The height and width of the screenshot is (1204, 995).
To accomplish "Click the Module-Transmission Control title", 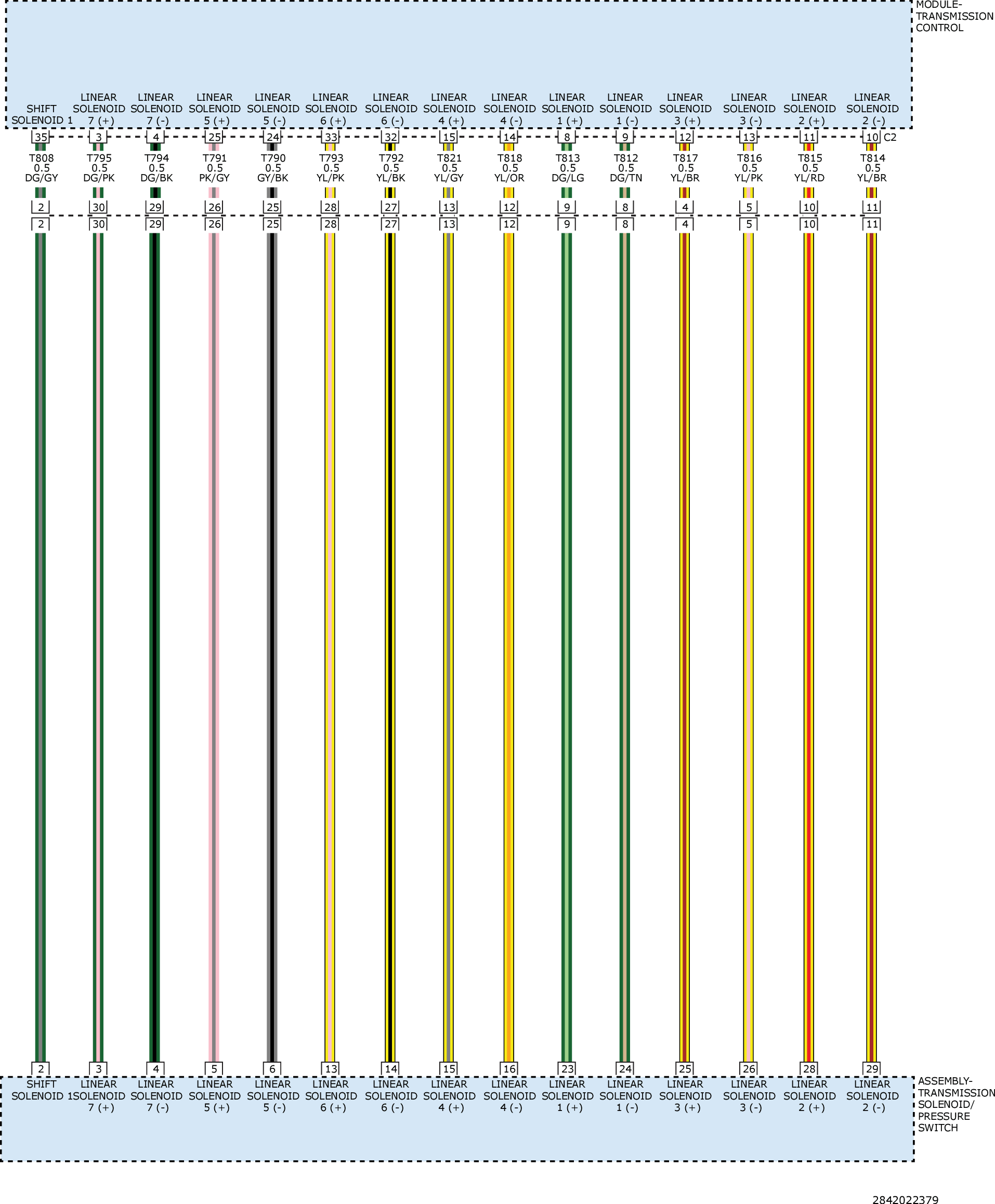I will click(x=954, y=17).
